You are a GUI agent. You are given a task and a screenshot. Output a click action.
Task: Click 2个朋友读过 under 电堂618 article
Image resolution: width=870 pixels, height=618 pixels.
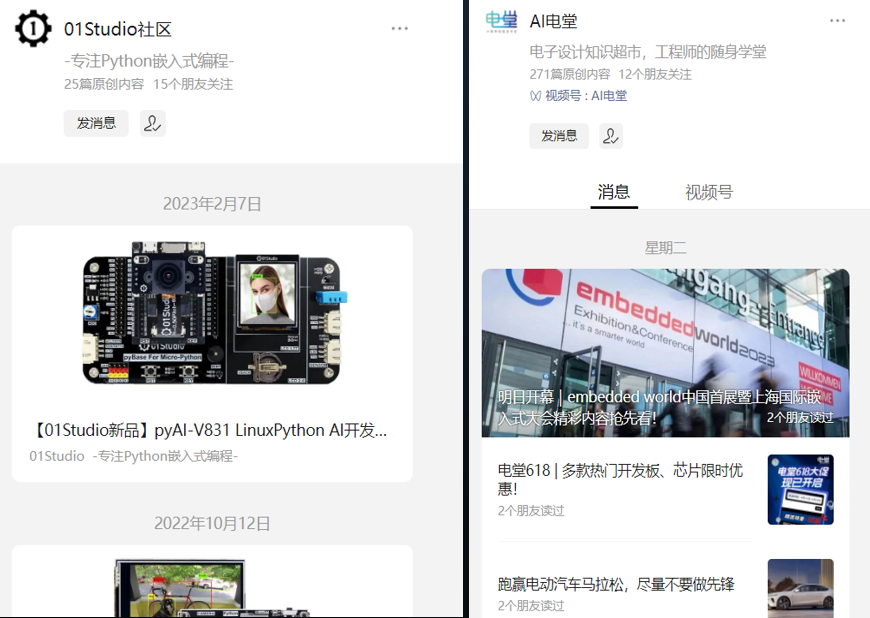click(530, 510)
